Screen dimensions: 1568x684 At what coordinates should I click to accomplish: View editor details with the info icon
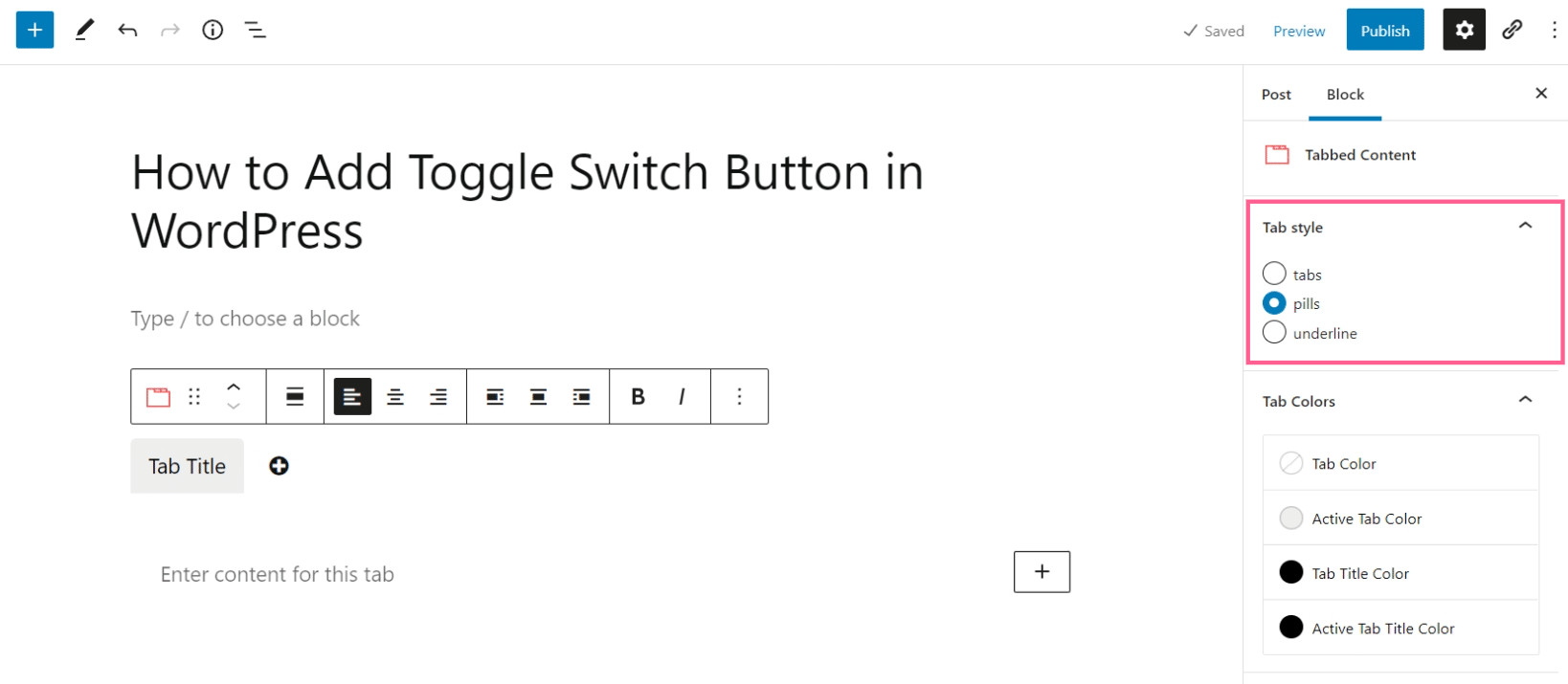213,30
